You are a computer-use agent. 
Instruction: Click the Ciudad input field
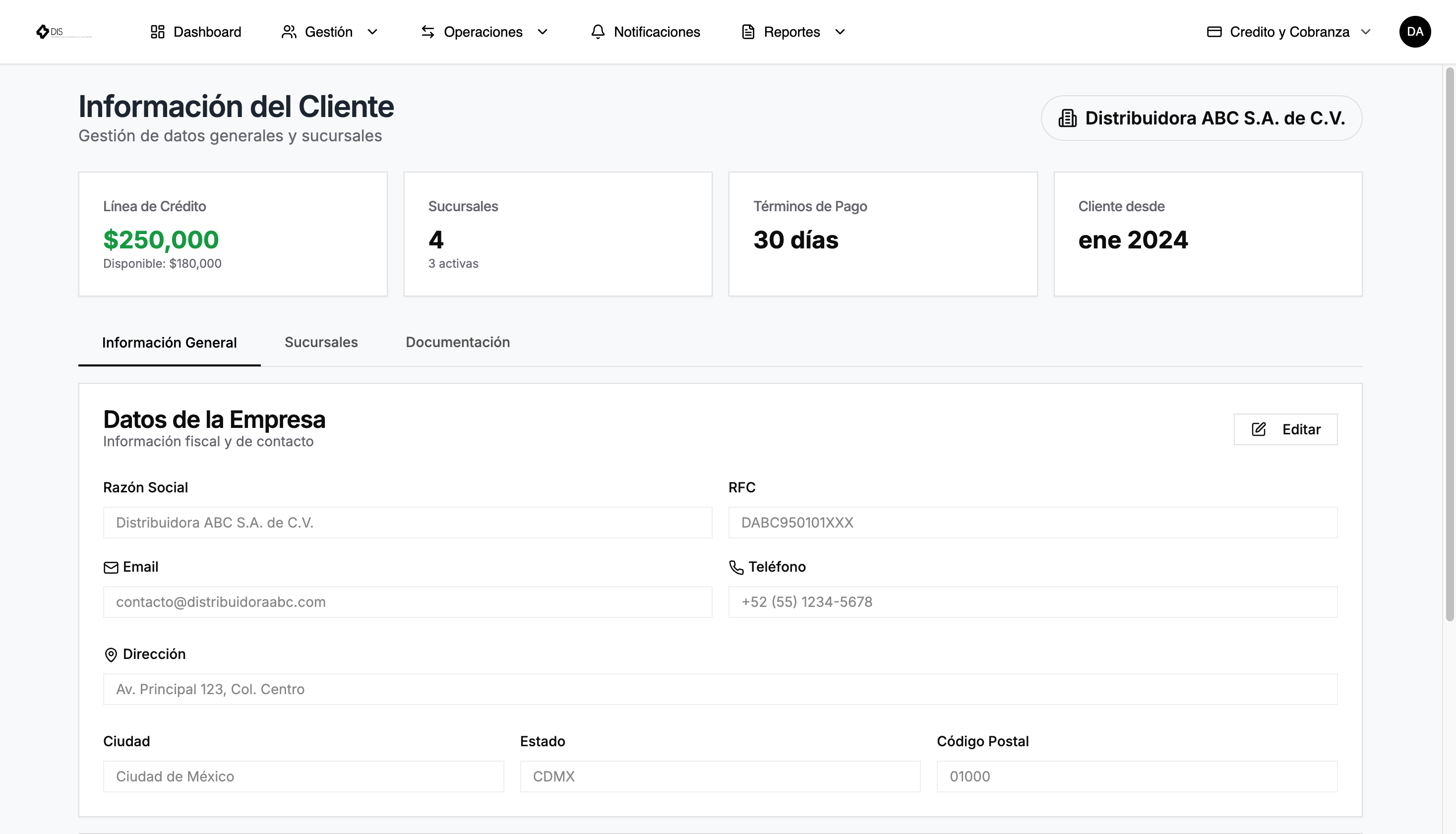[x=303, y=776]
